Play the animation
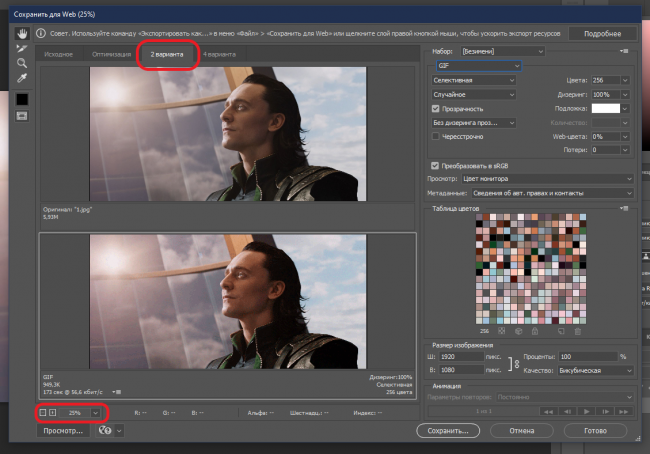This screenshot has width=650, height=454. tap(587, 411)
